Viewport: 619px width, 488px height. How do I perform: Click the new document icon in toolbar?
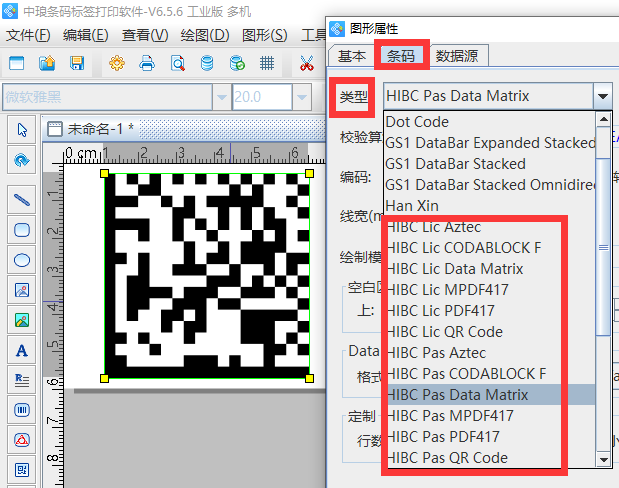(x=17, y=63)
